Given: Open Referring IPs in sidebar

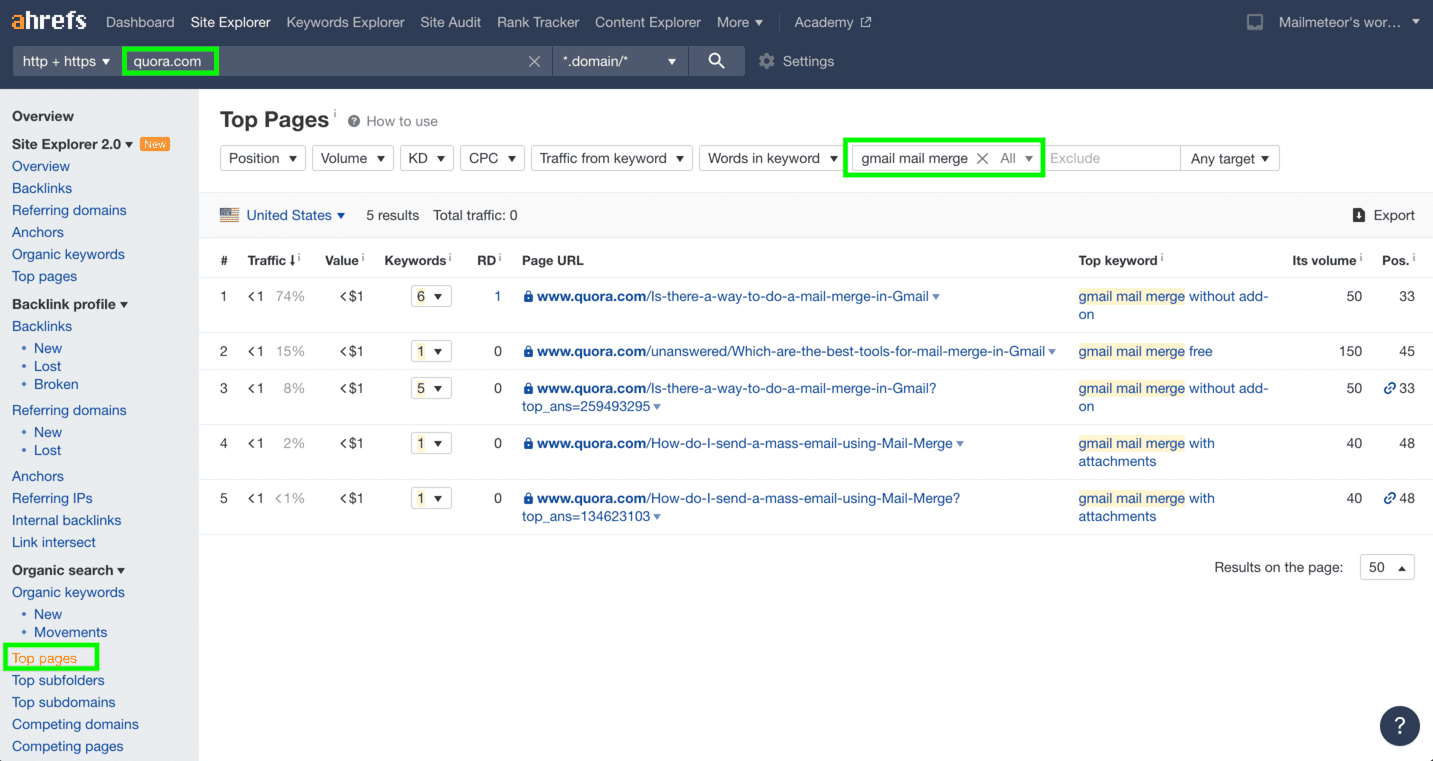Looking at the screenshot, I should 52,498.
